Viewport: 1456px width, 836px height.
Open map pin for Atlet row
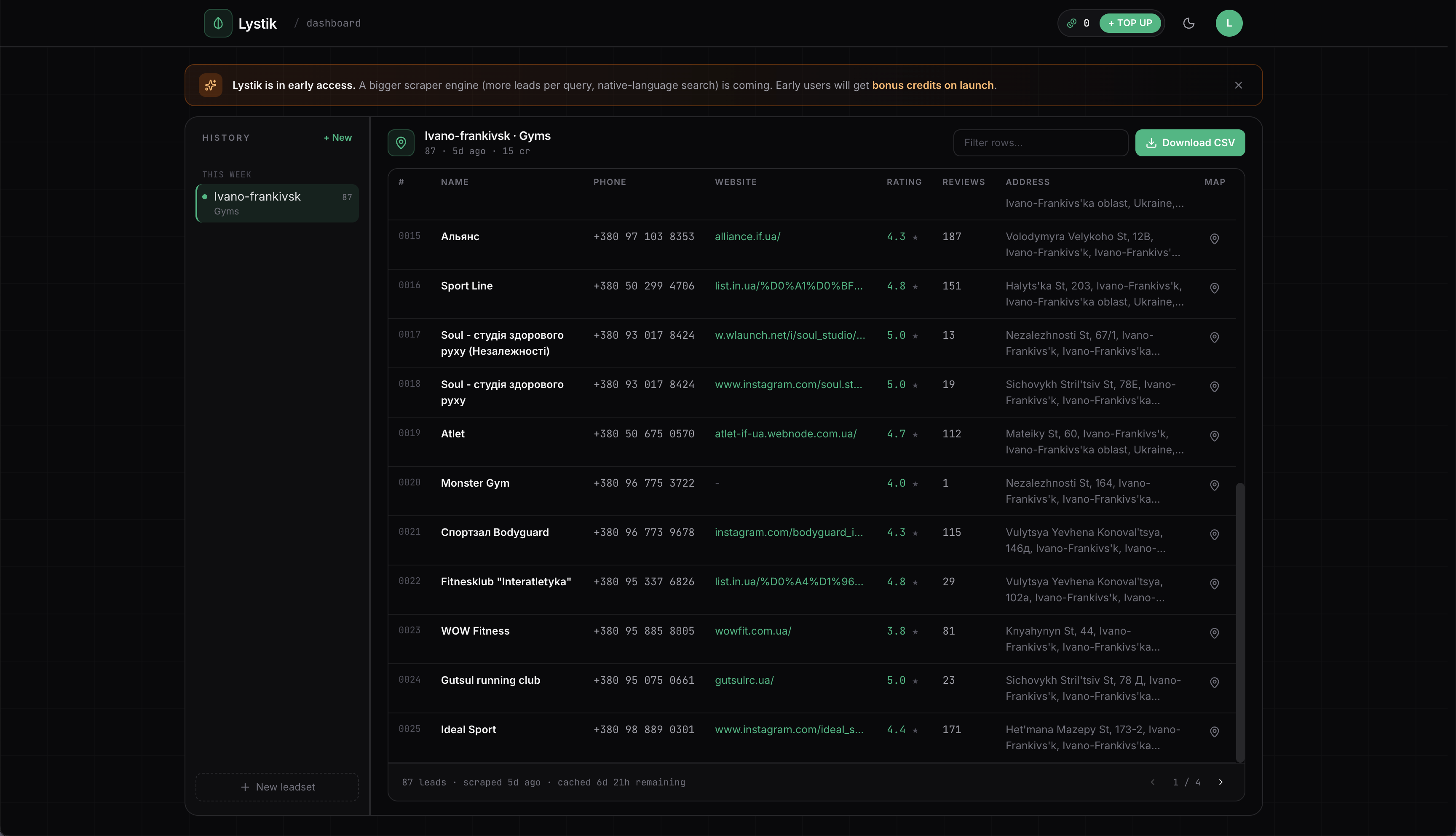1214,437
